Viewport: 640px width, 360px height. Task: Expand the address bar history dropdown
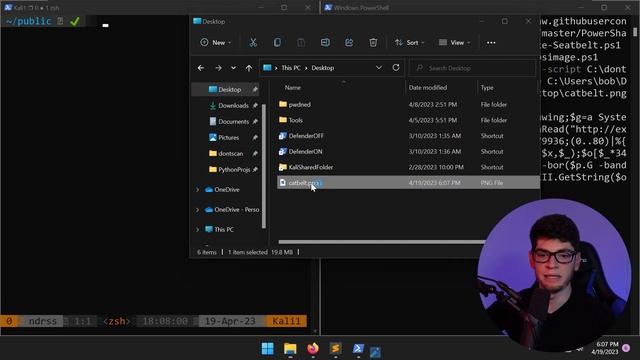[379, 68]
